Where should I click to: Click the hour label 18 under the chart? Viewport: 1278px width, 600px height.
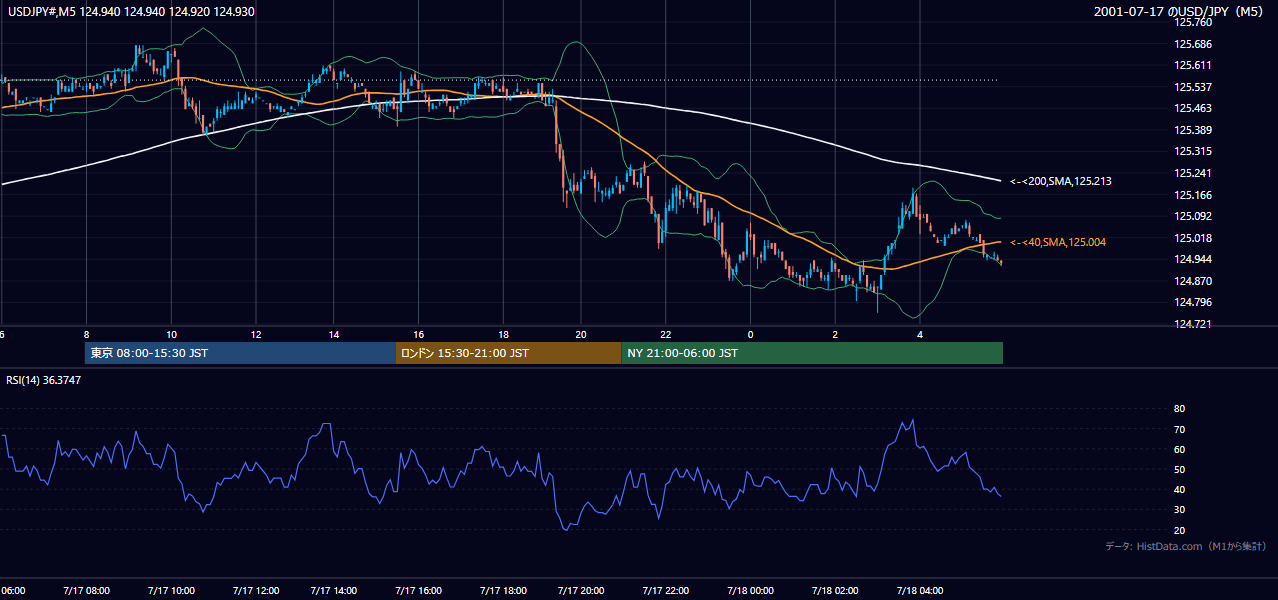click(x=503, y=335)
